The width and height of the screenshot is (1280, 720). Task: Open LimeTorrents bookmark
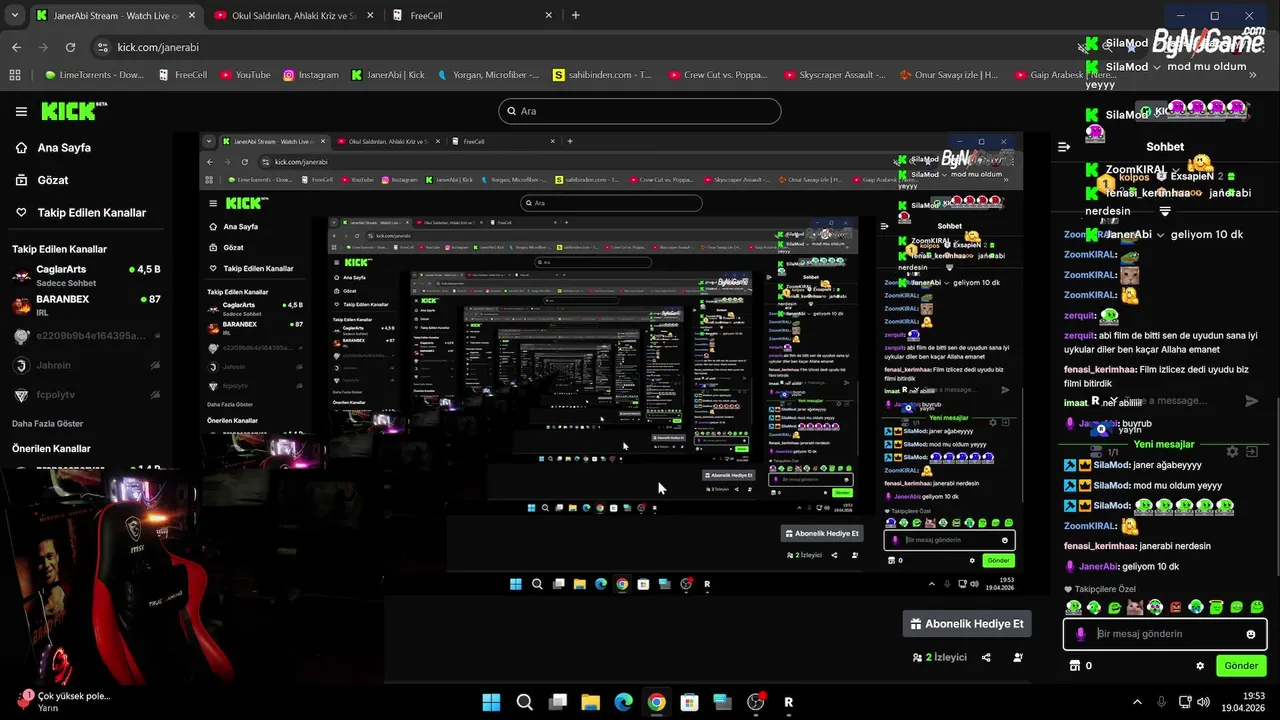(x=94, y=75)
